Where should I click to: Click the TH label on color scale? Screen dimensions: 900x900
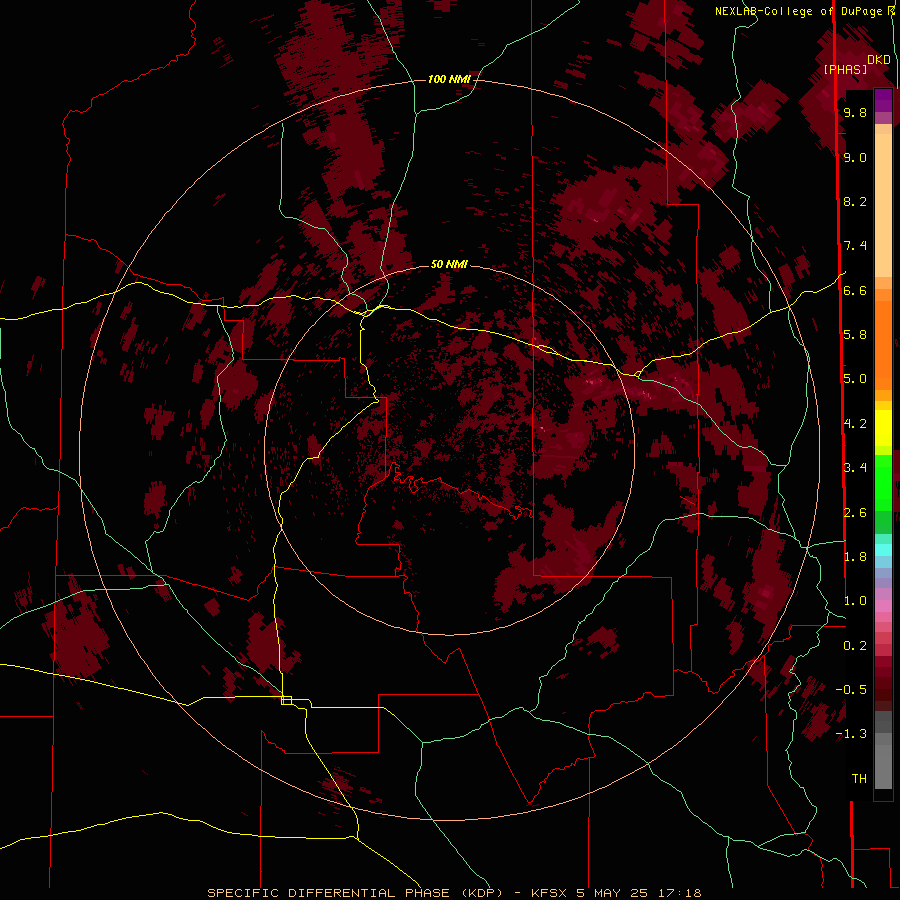click(859, 779)
